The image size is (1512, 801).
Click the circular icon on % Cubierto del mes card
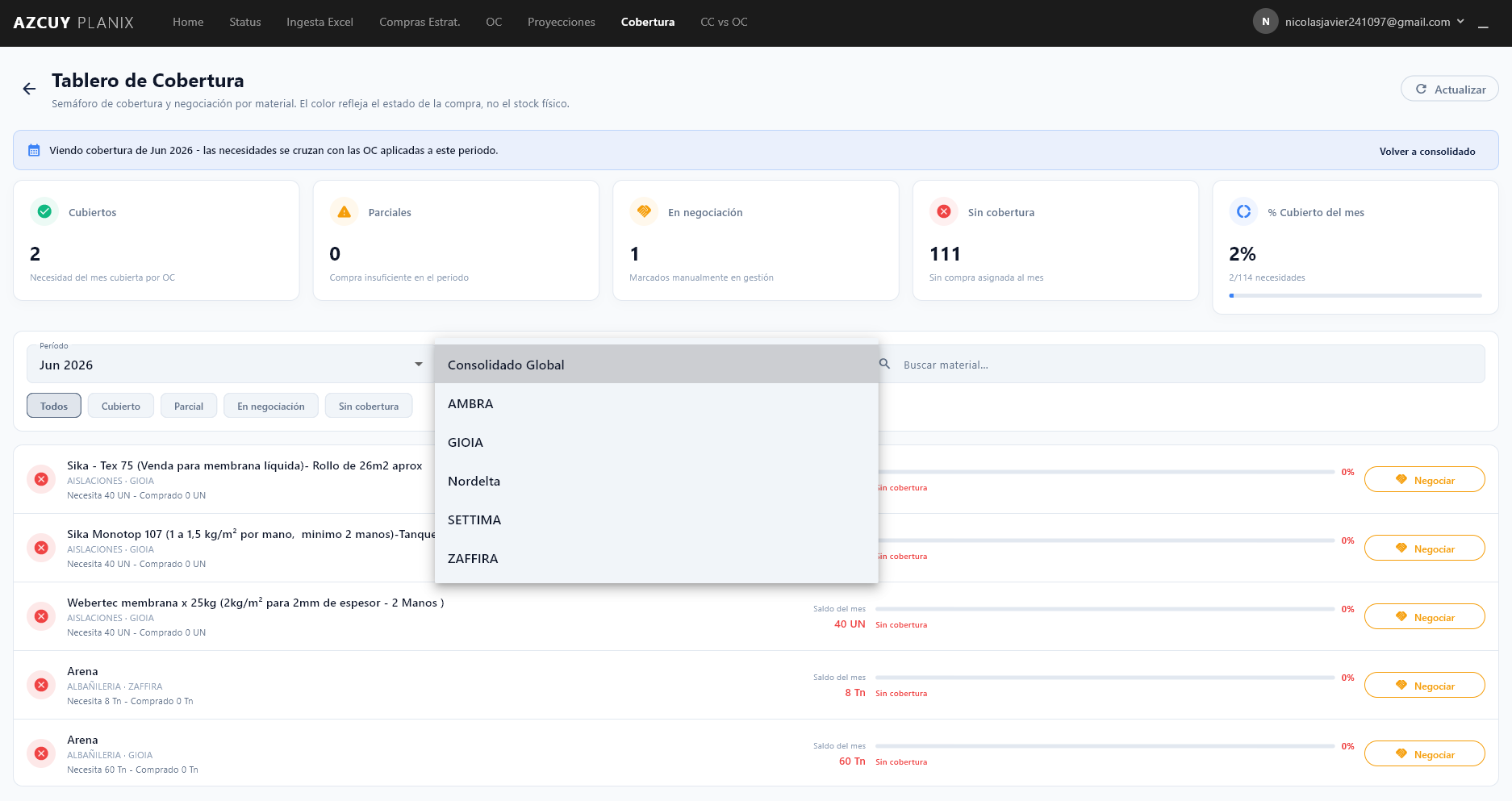[x=1243, y=211]
